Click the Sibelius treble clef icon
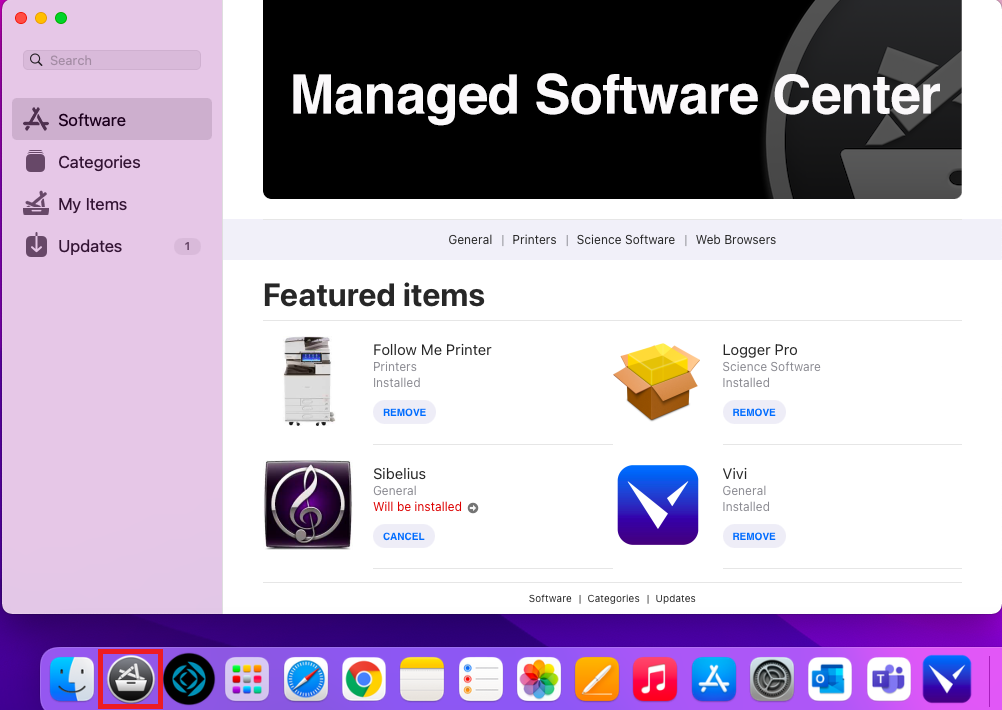This screenshot has width=1002, height=710. [x=308, y=504]
